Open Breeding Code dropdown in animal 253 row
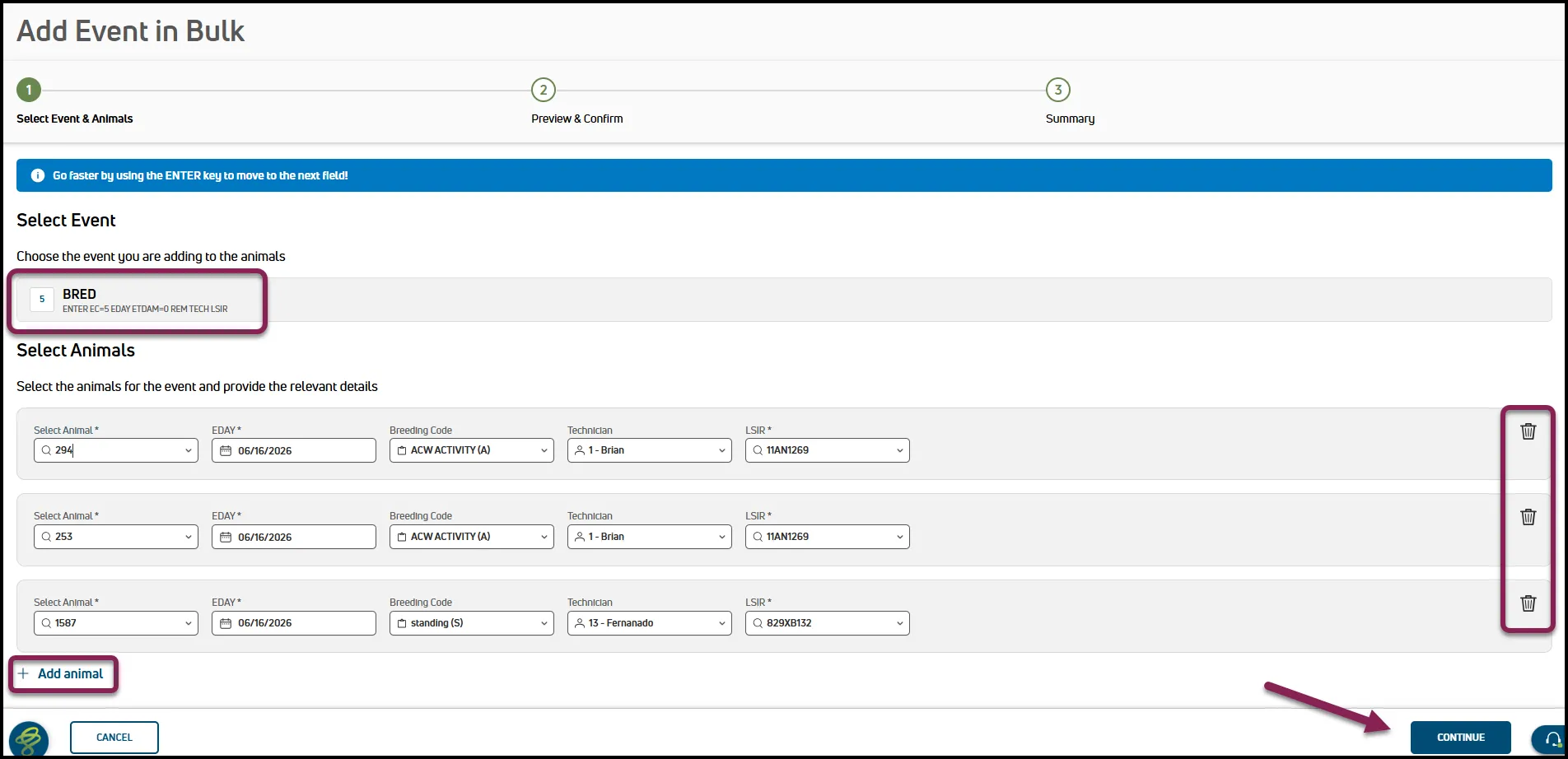The height and width of the screenshot is (759, 1568). 544,537
